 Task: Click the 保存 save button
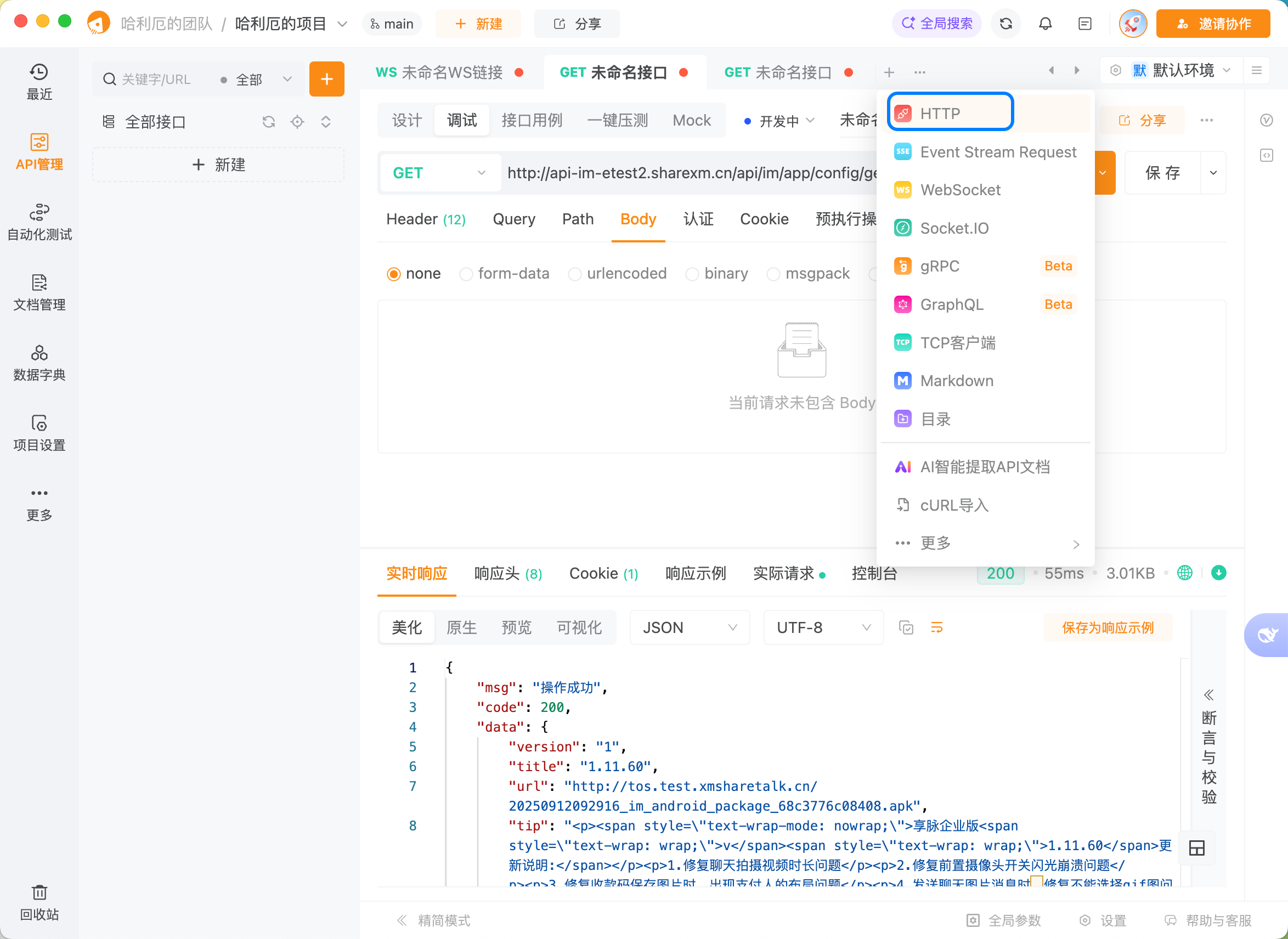(1162, 173)
